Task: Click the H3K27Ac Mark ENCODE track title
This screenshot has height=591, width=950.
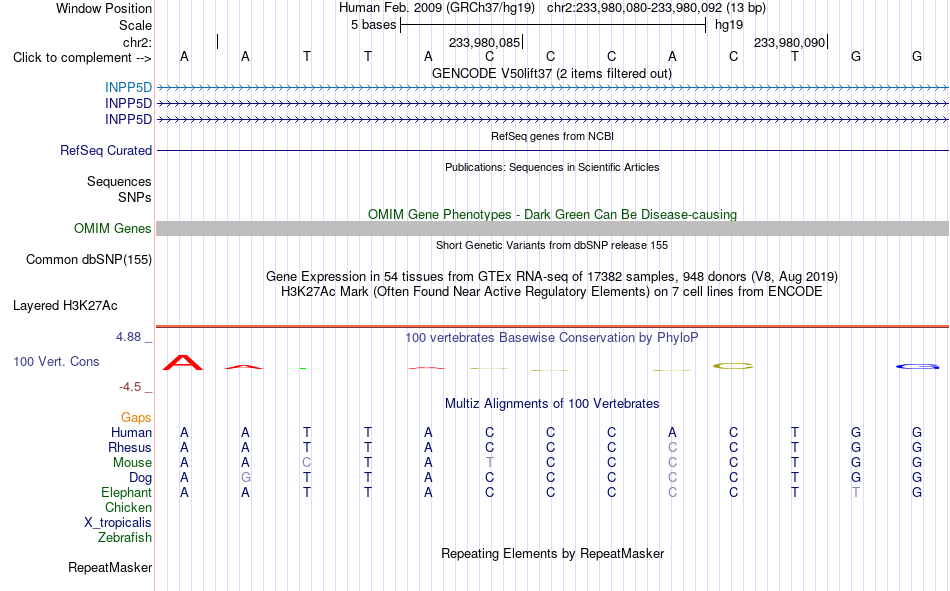Action: click(551, 292)
